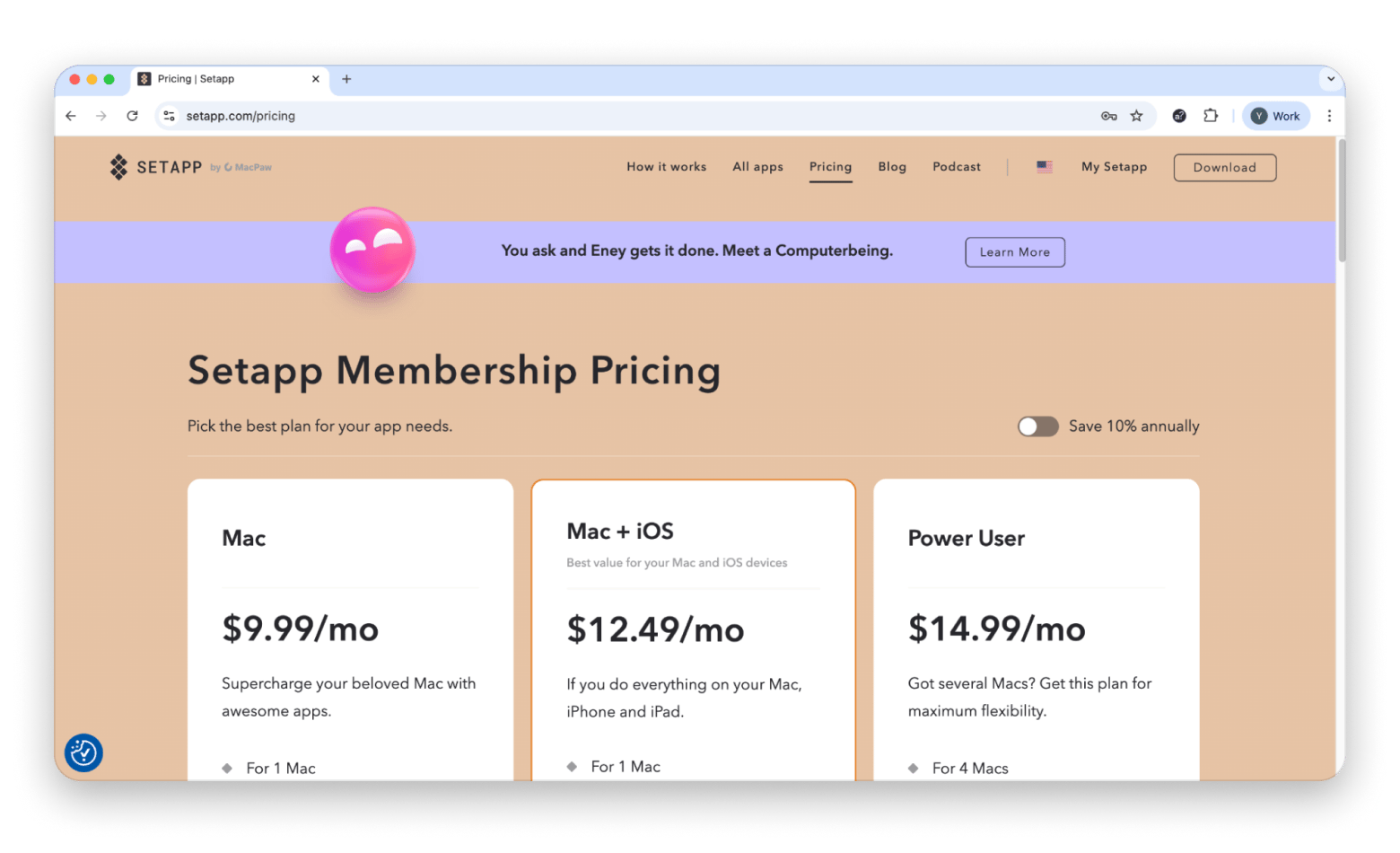Bookmark this page with the star icon
The height and width of the screenshot is (853, 1400).
1137,116
